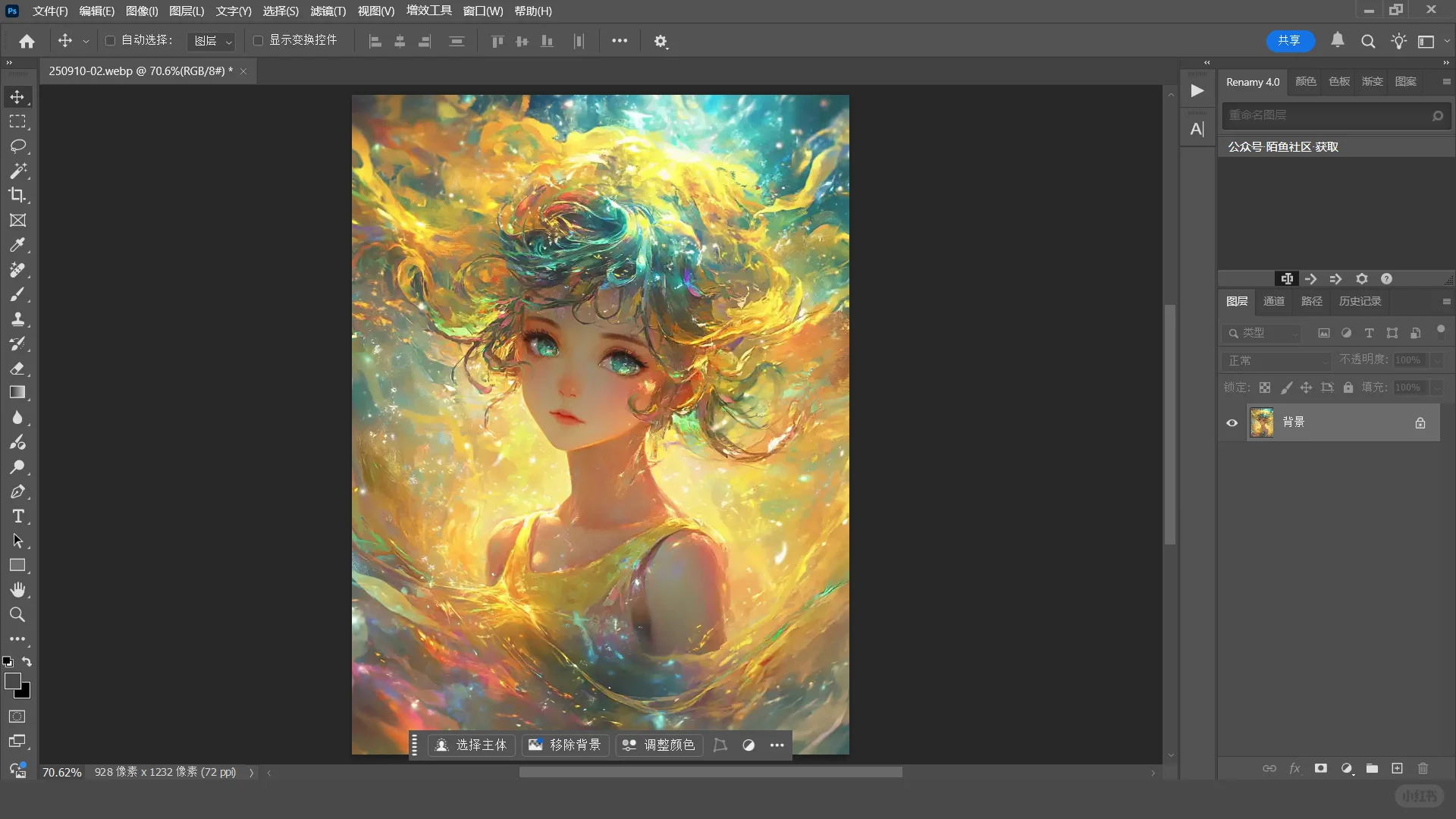
Task: Open the layer filter 类型 dropdown
Action: tap(1262, 333)
